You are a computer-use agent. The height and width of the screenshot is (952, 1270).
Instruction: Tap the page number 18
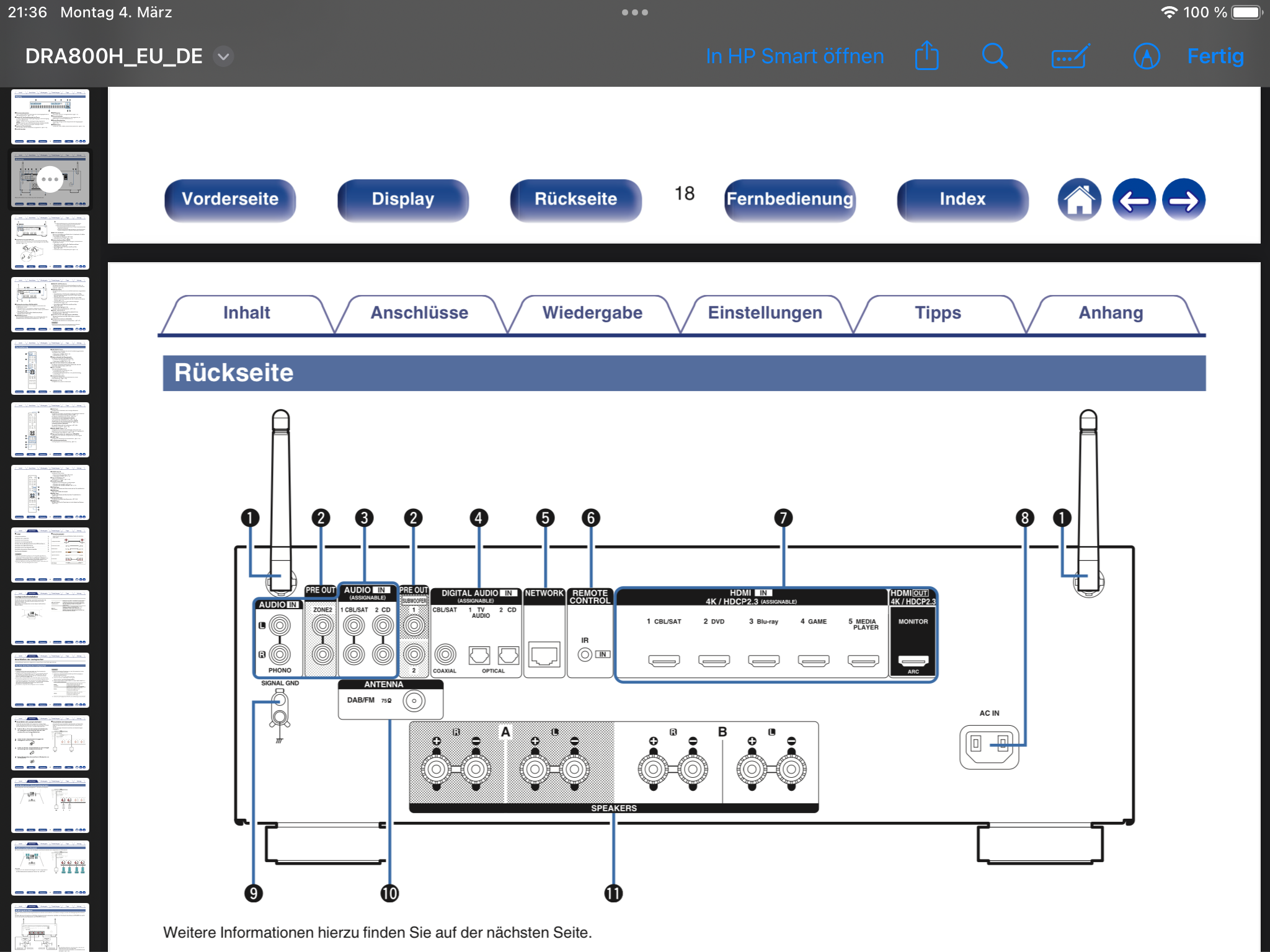coord(685,193)
